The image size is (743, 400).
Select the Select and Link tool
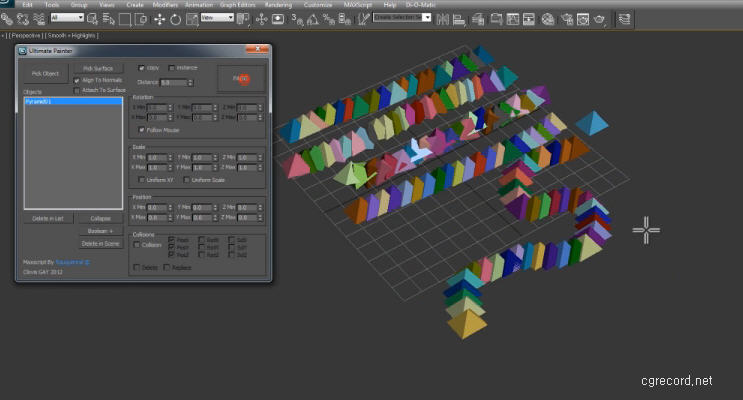[7, 19]
